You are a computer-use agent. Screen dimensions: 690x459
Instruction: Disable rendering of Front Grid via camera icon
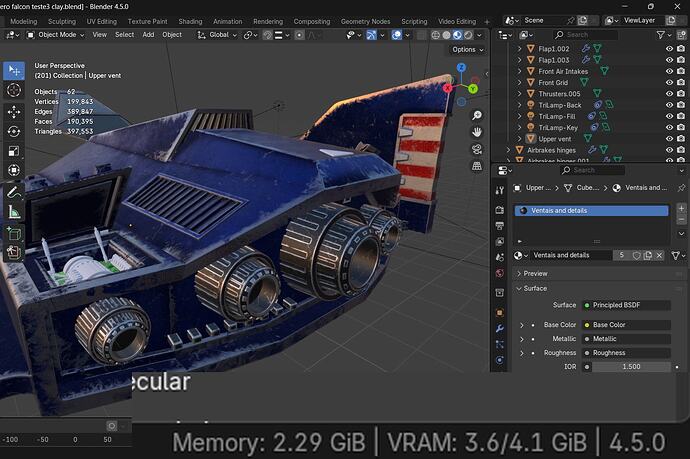point(682,82)
